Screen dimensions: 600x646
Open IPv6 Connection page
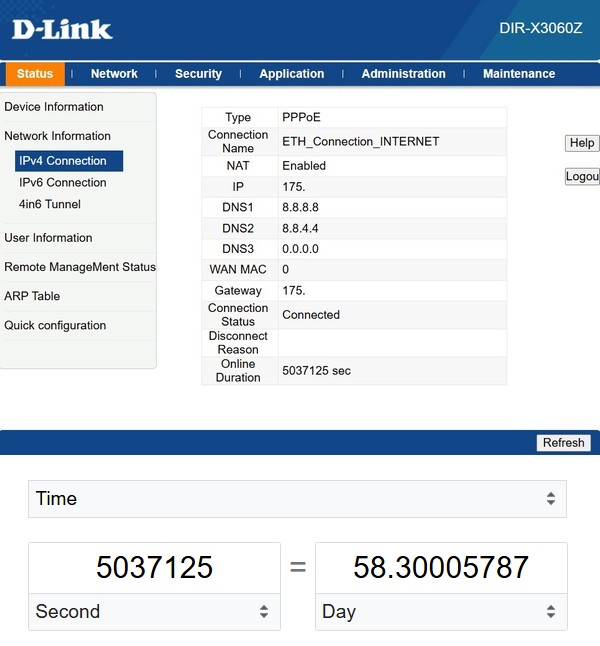(63, 183)
